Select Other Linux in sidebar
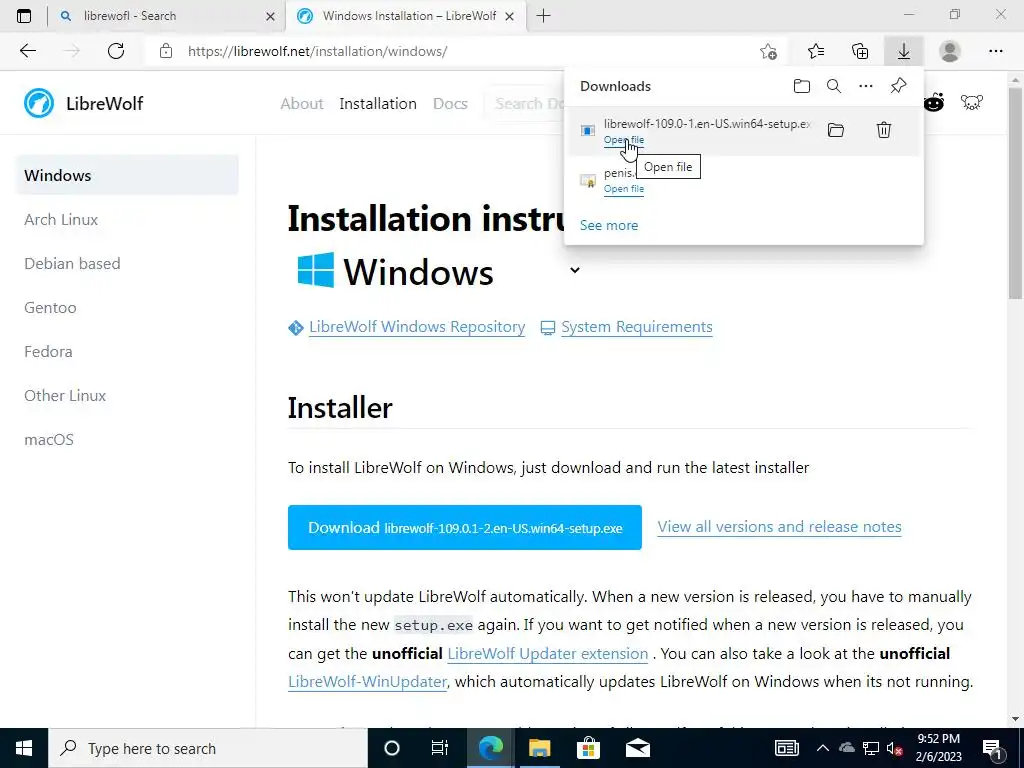The height and width of the screenshot is (768, 1024). tap(65, 395)
